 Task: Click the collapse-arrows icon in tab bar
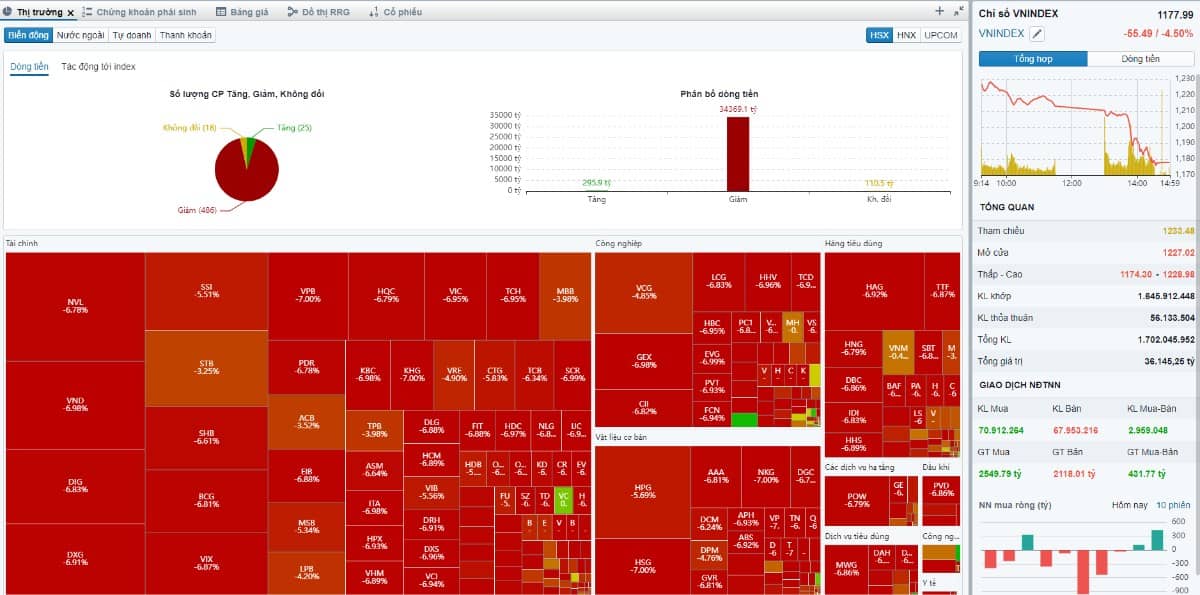pyautogui.click(x=959, y=11)
